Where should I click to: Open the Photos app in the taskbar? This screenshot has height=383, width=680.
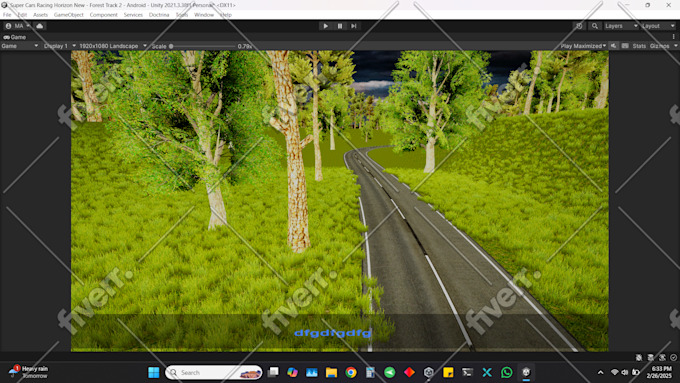312,372
